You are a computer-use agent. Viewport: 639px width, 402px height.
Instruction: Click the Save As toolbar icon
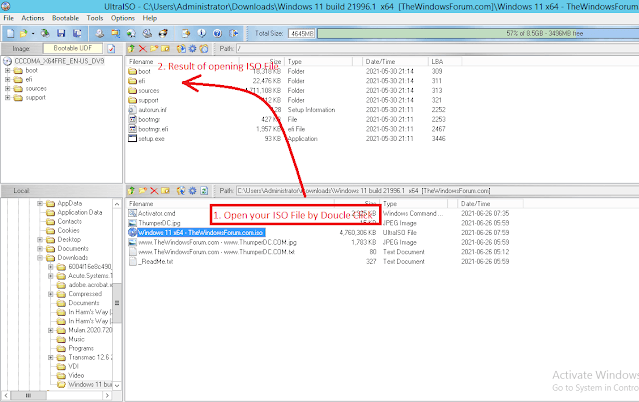click(77, 33)
